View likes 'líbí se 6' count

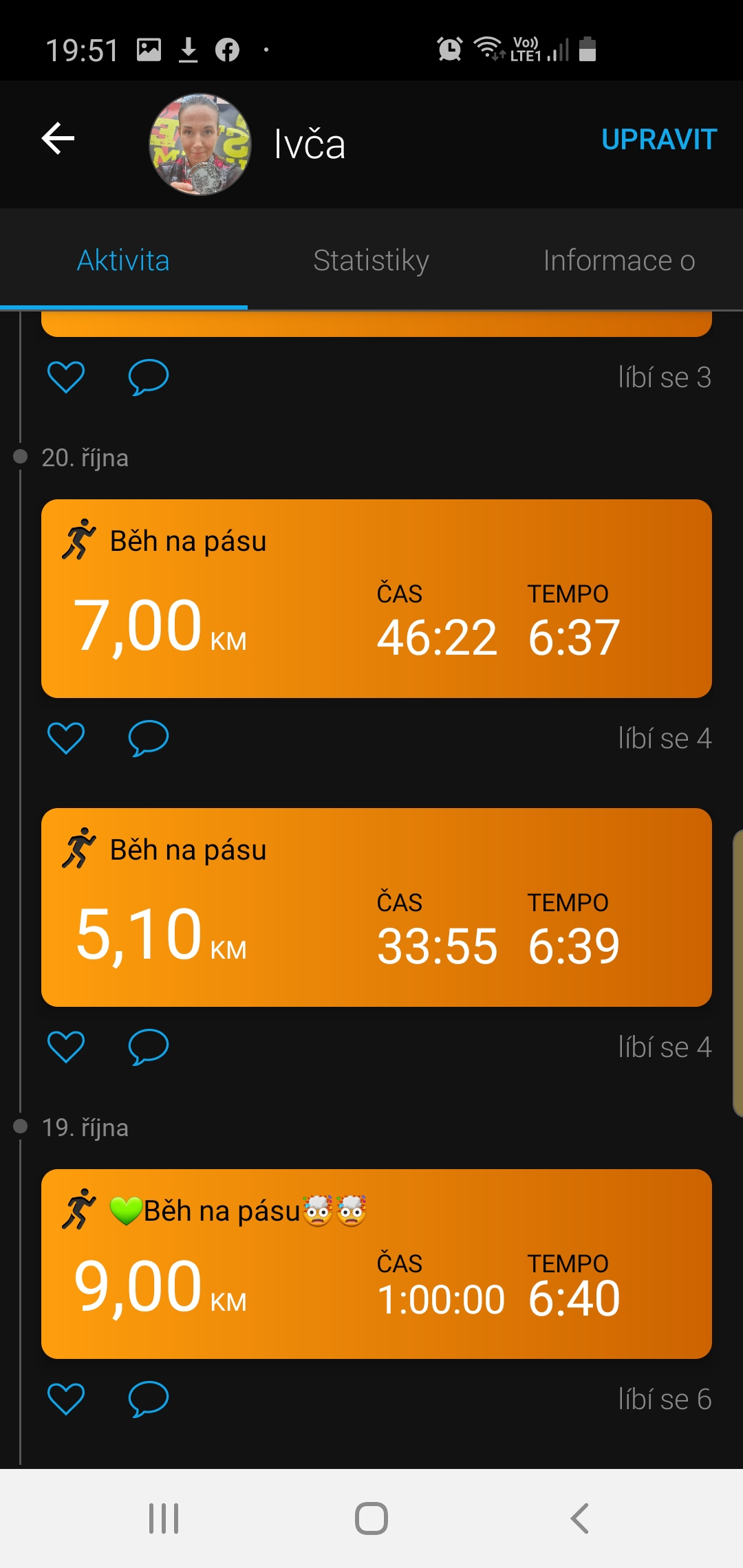664,1400
